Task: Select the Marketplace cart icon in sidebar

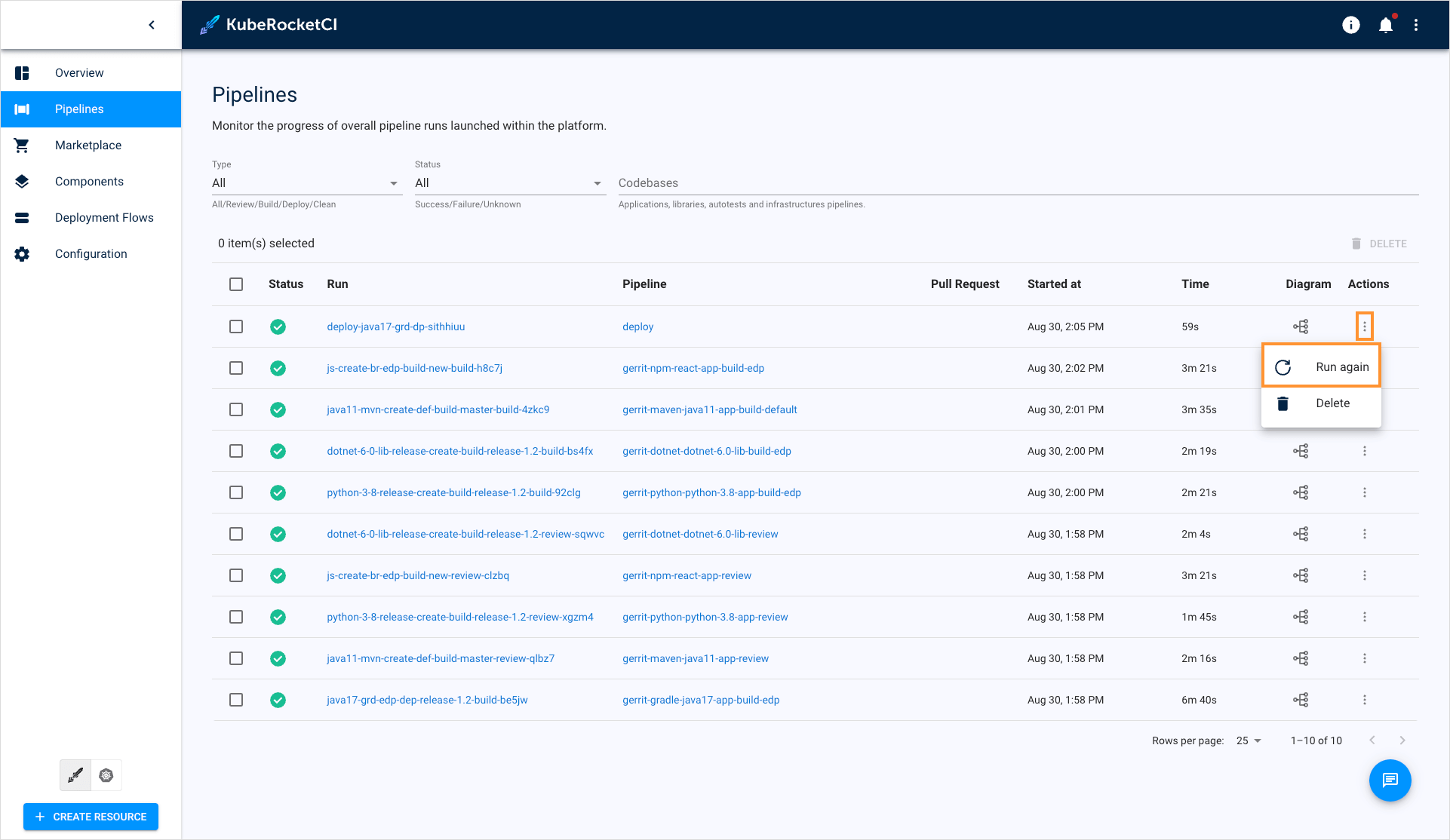Action: pyautogui.click(x=22, y=145)
